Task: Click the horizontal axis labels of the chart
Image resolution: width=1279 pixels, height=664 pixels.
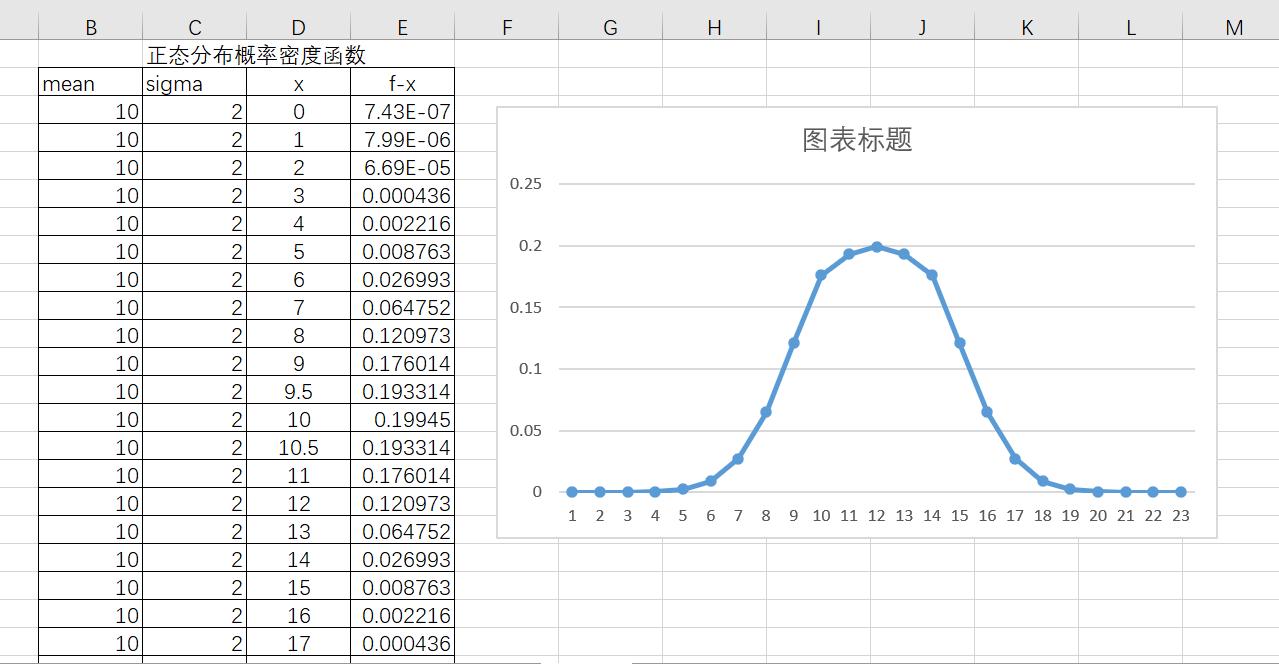Action: coord(875,515)
